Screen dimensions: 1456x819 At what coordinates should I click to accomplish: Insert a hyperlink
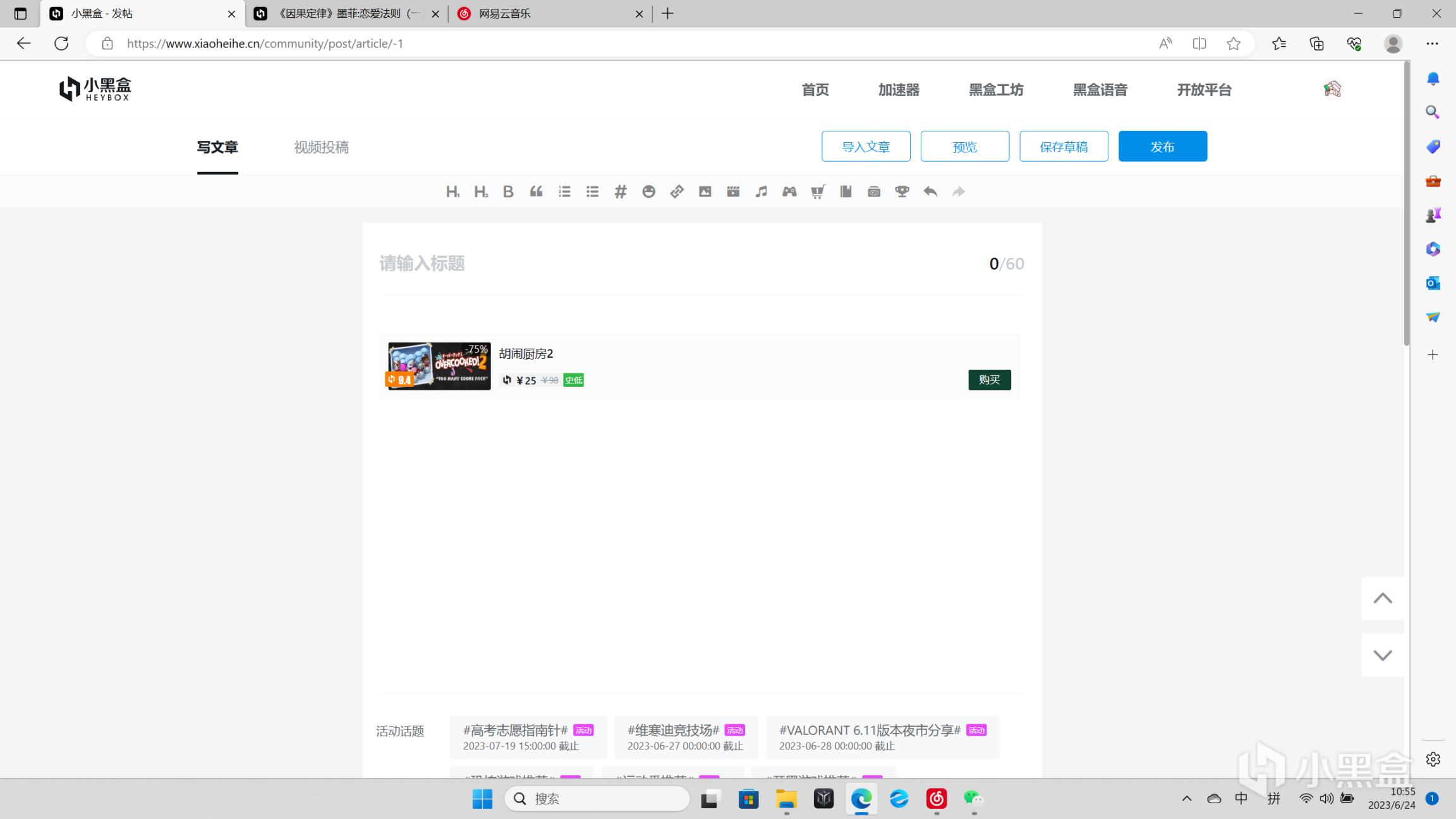677,191
